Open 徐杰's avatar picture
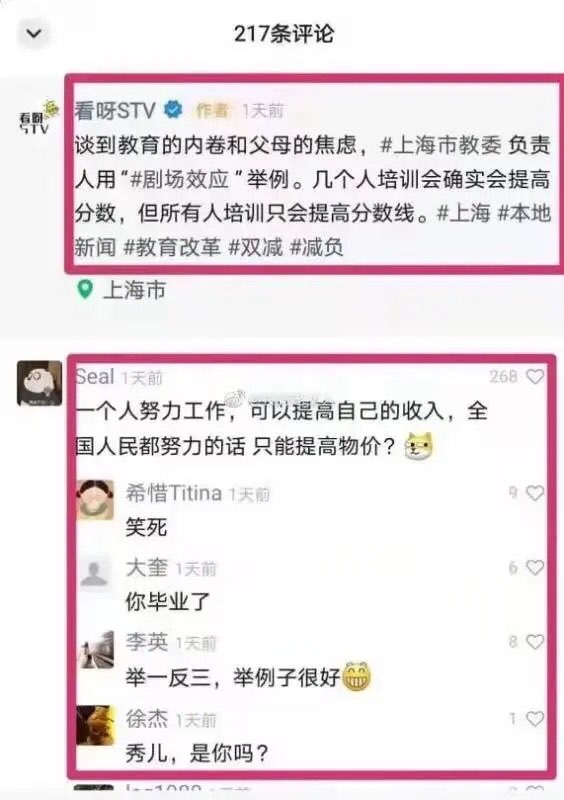564x800 pixels. pyautogui.click(x=95, y=726)
